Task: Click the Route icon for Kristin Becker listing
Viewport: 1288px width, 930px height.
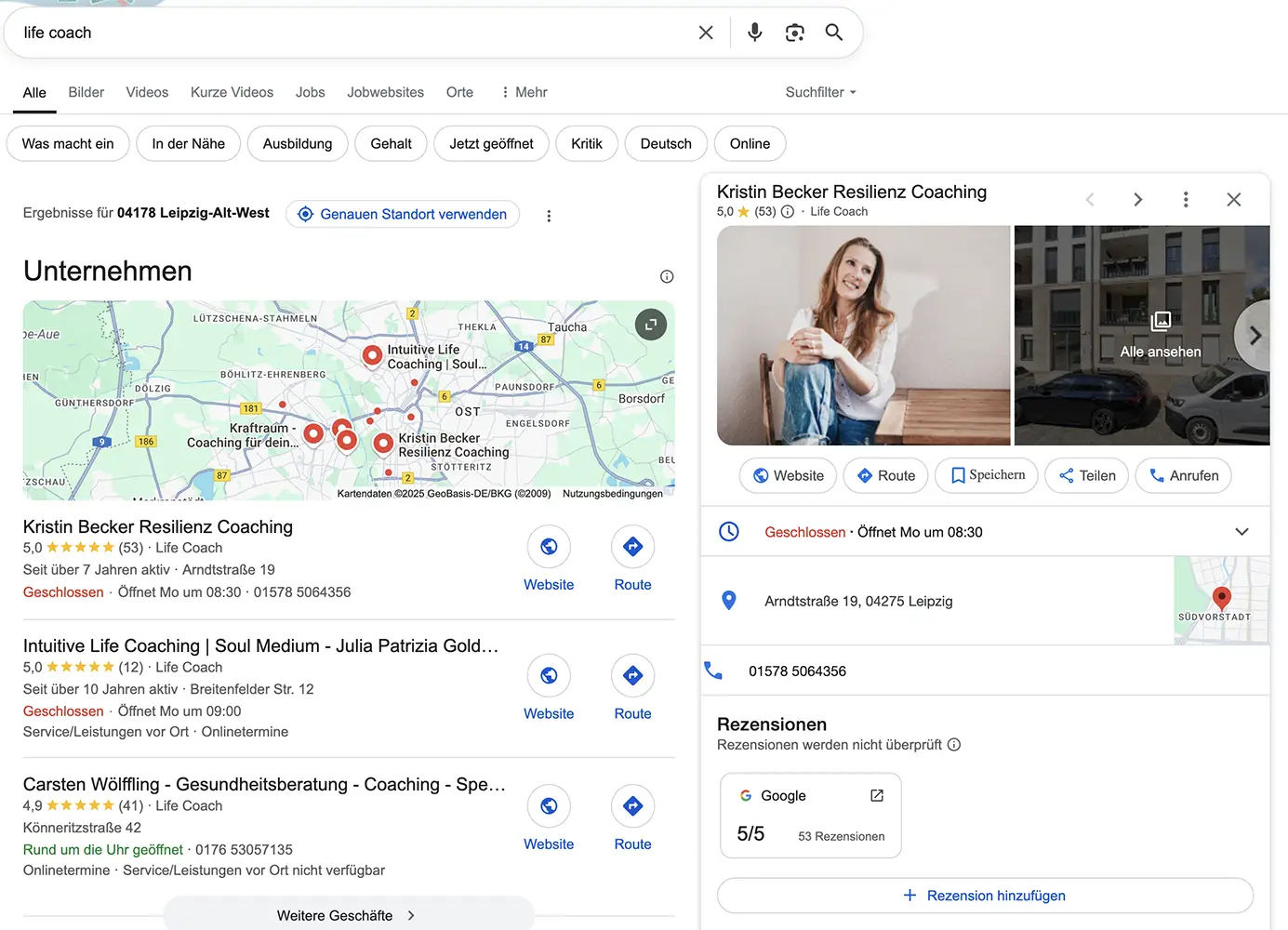Action: point(633,547)
